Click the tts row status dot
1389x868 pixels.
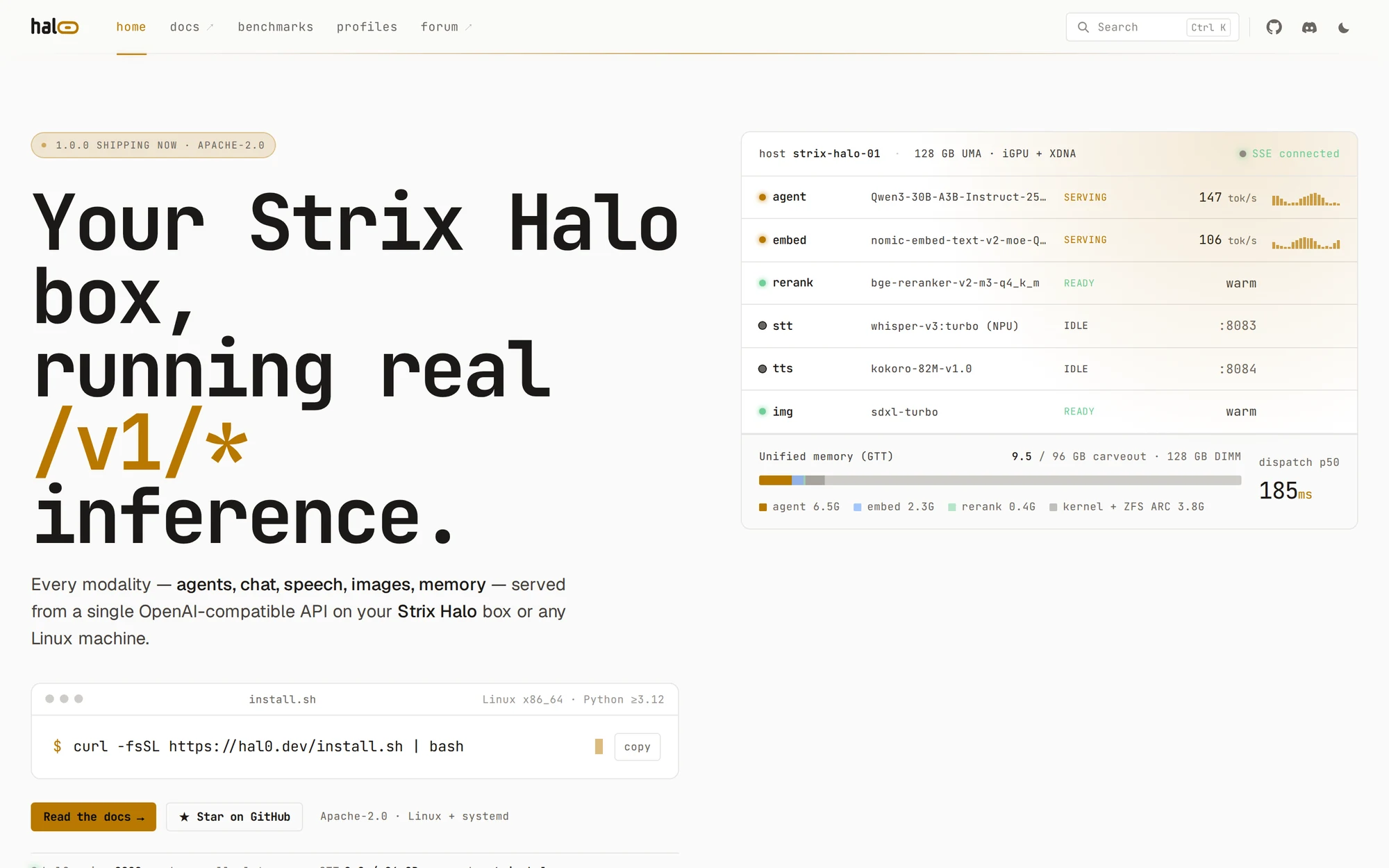tap(762, 369)
